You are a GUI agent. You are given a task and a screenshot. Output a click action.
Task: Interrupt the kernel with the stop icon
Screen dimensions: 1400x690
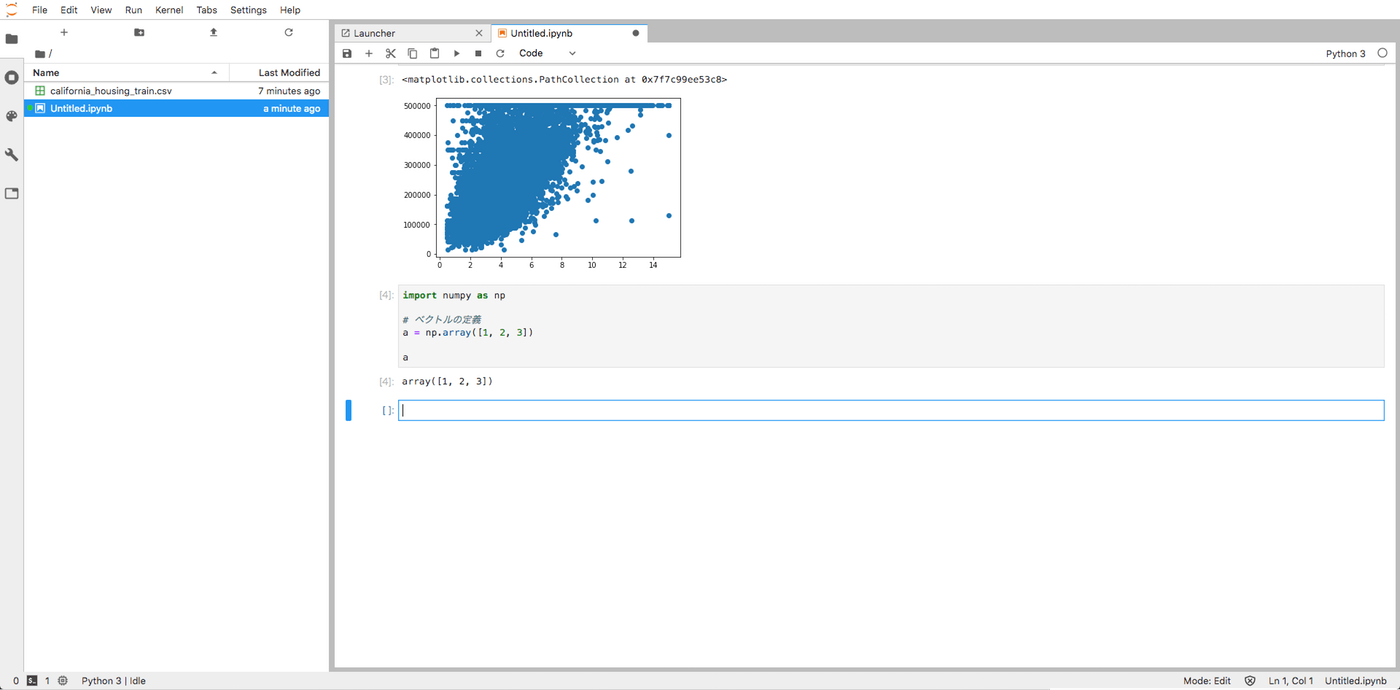coord(478,53)
